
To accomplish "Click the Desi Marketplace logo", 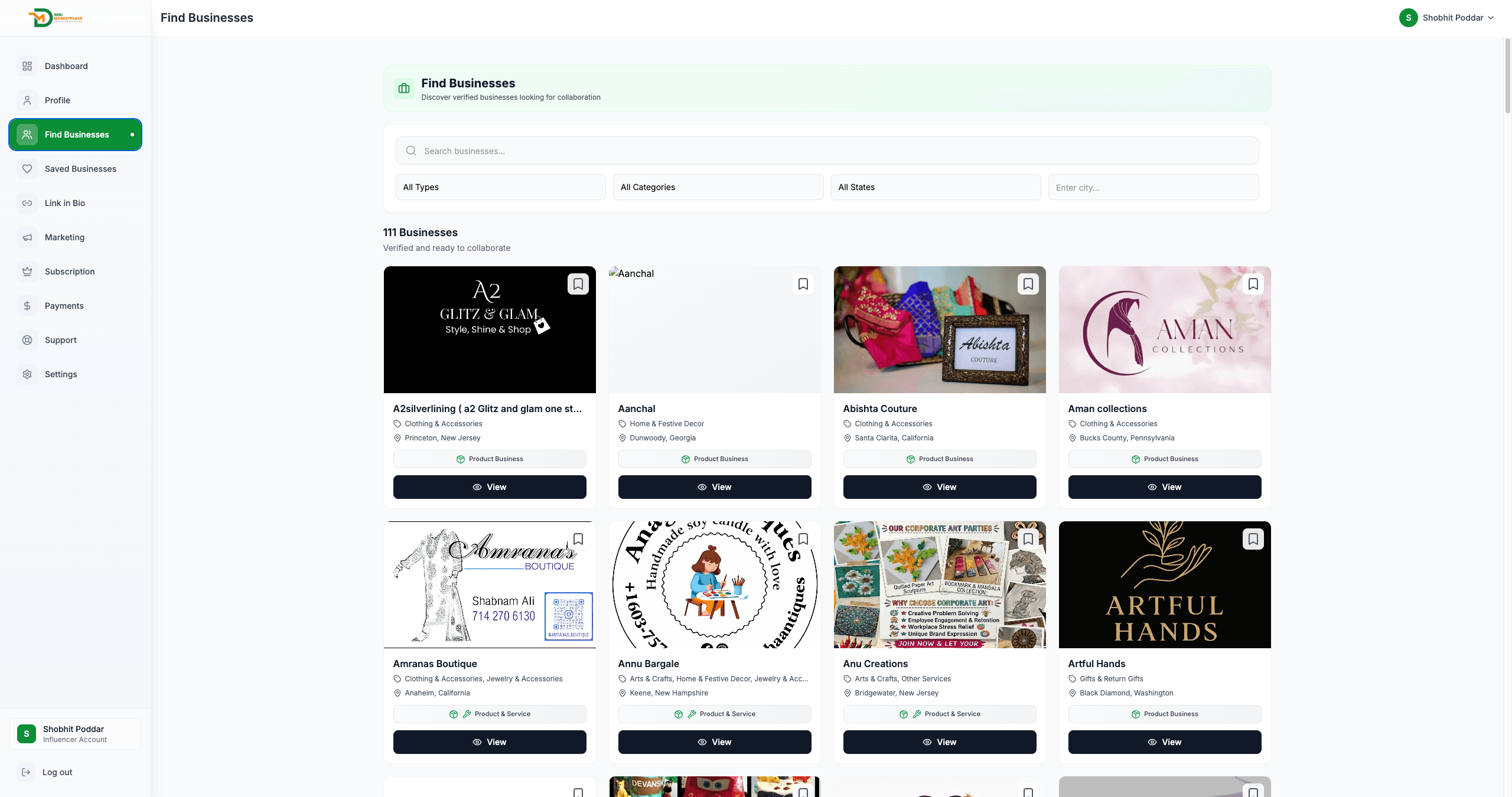I will pos(56,18).
